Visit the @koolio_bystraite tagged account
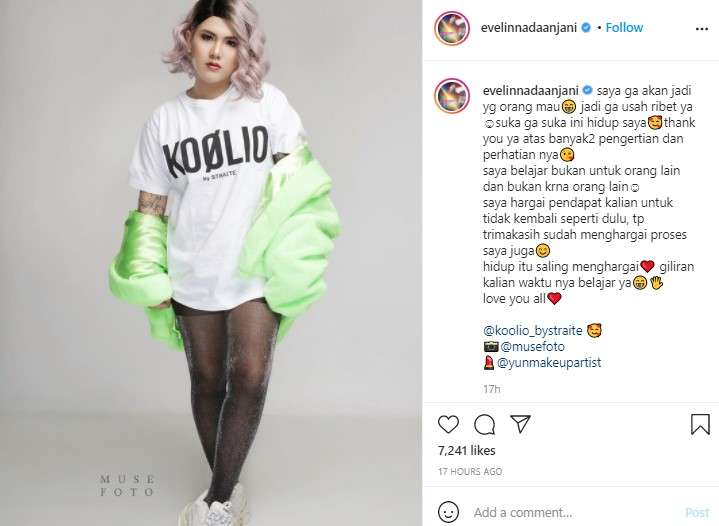This screenshot has width=719, height=526. click(532, 330)
